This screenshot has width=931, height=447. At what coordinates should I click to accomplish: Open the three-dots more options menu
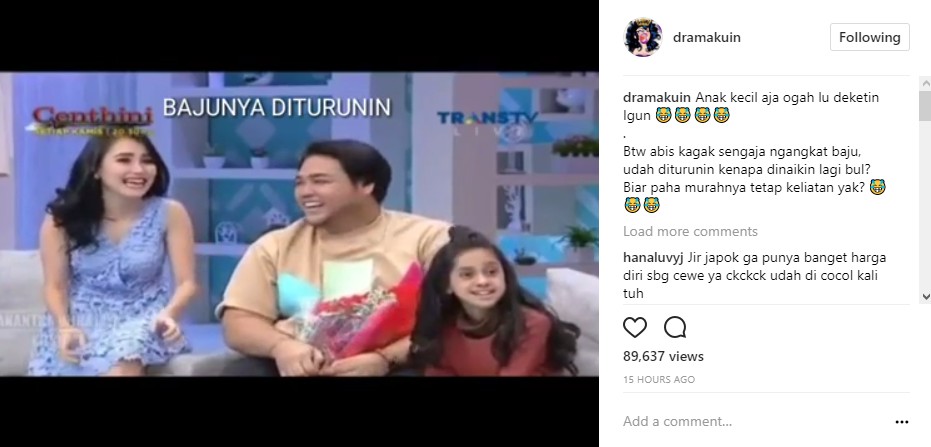(x=901, y=422)
